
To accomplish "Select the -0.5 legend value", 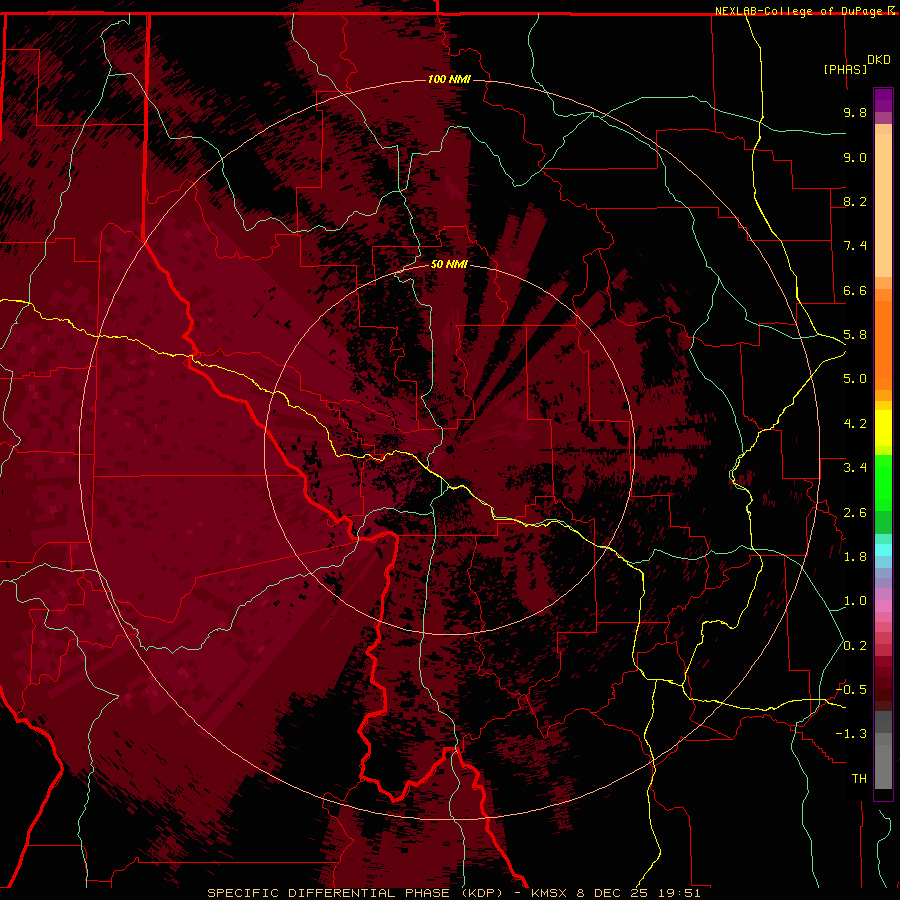I will click(x=851, y=690).
